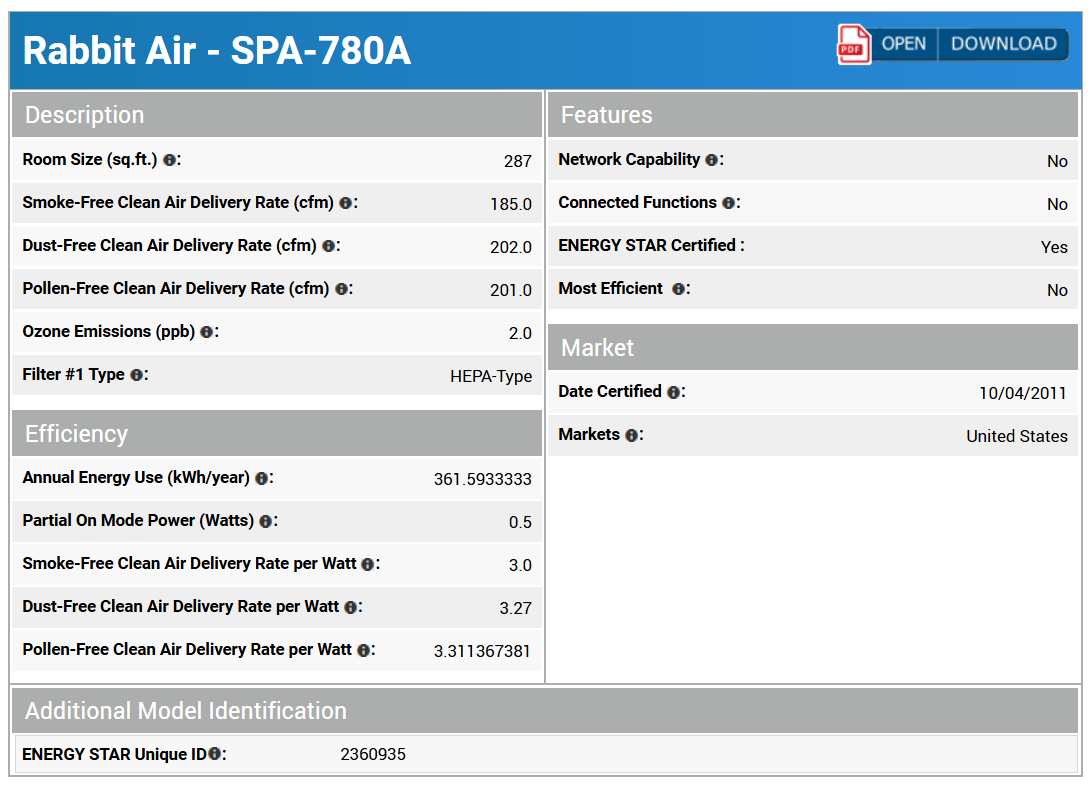Viewport: 1088px width, 786px height.
Task: Click Pollen-Free Rate per Watt info icon
Action: pos(364,650)
